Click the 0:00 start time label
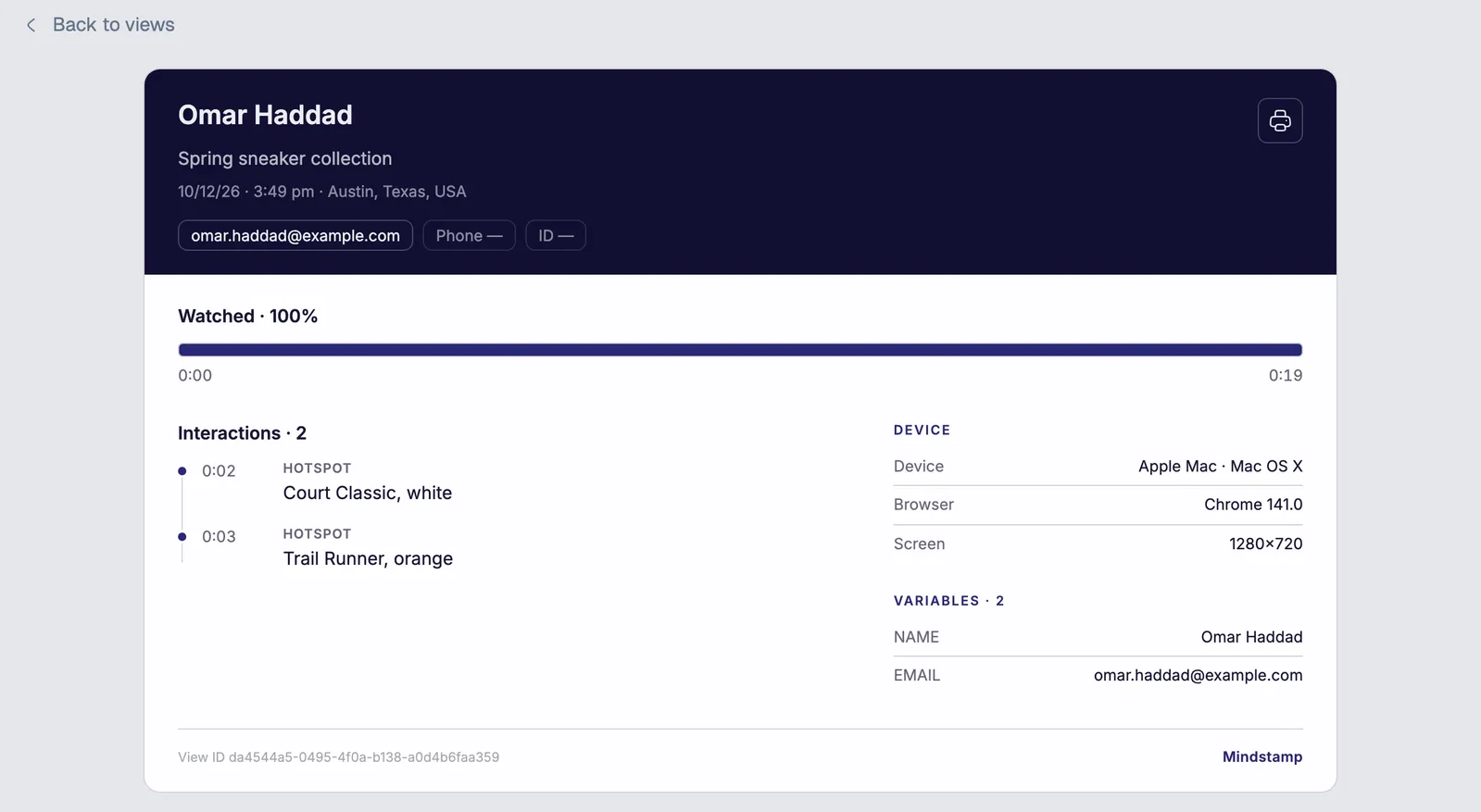This screenshot has width=1481, height=812. pyautogui.click(x=195, y=375)
